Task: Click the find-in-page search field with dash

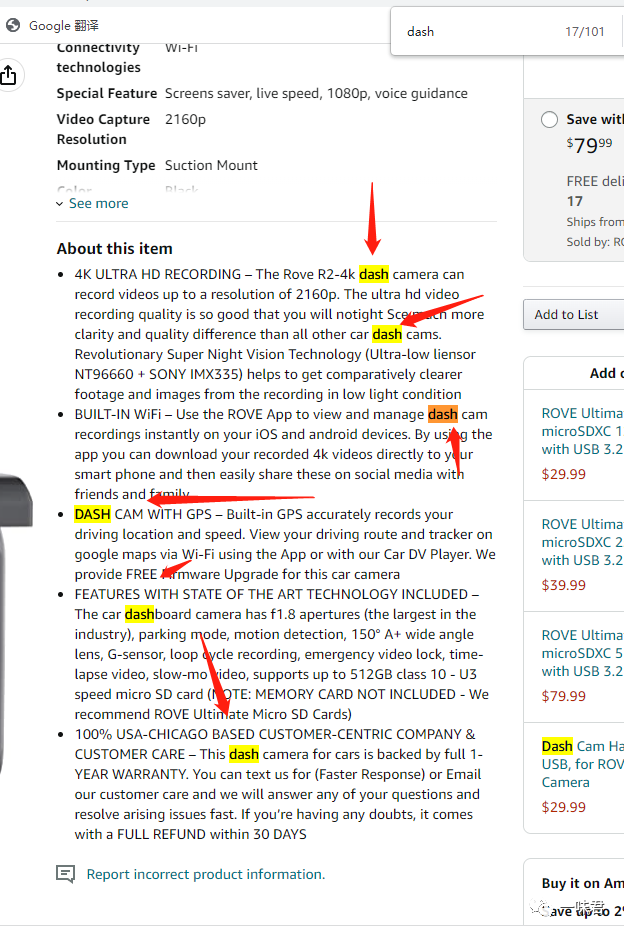Action: [476, 32]
